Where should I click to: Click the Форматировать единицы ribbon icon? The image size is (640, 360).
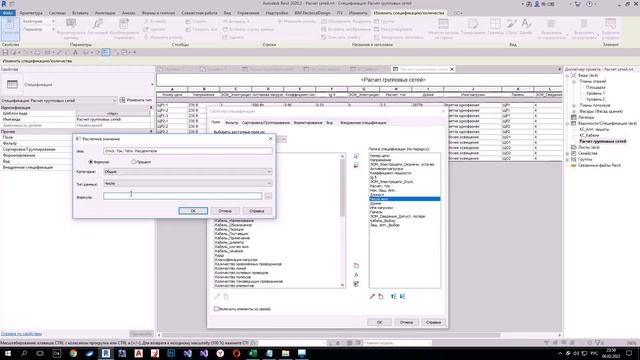tap(71, 28)
